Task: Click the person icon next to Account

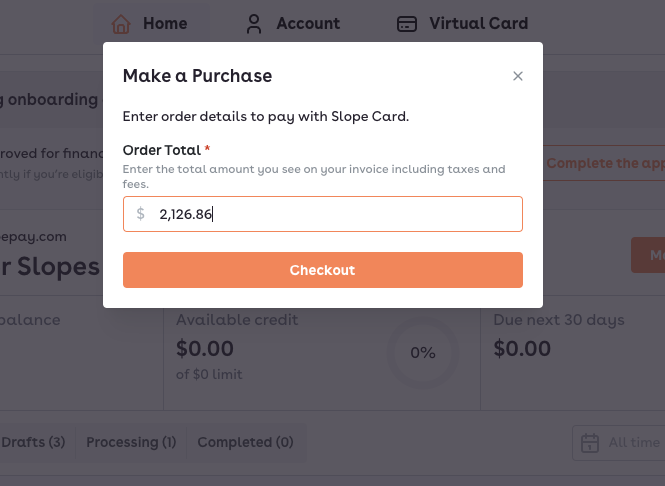Action: coord(254,23)
